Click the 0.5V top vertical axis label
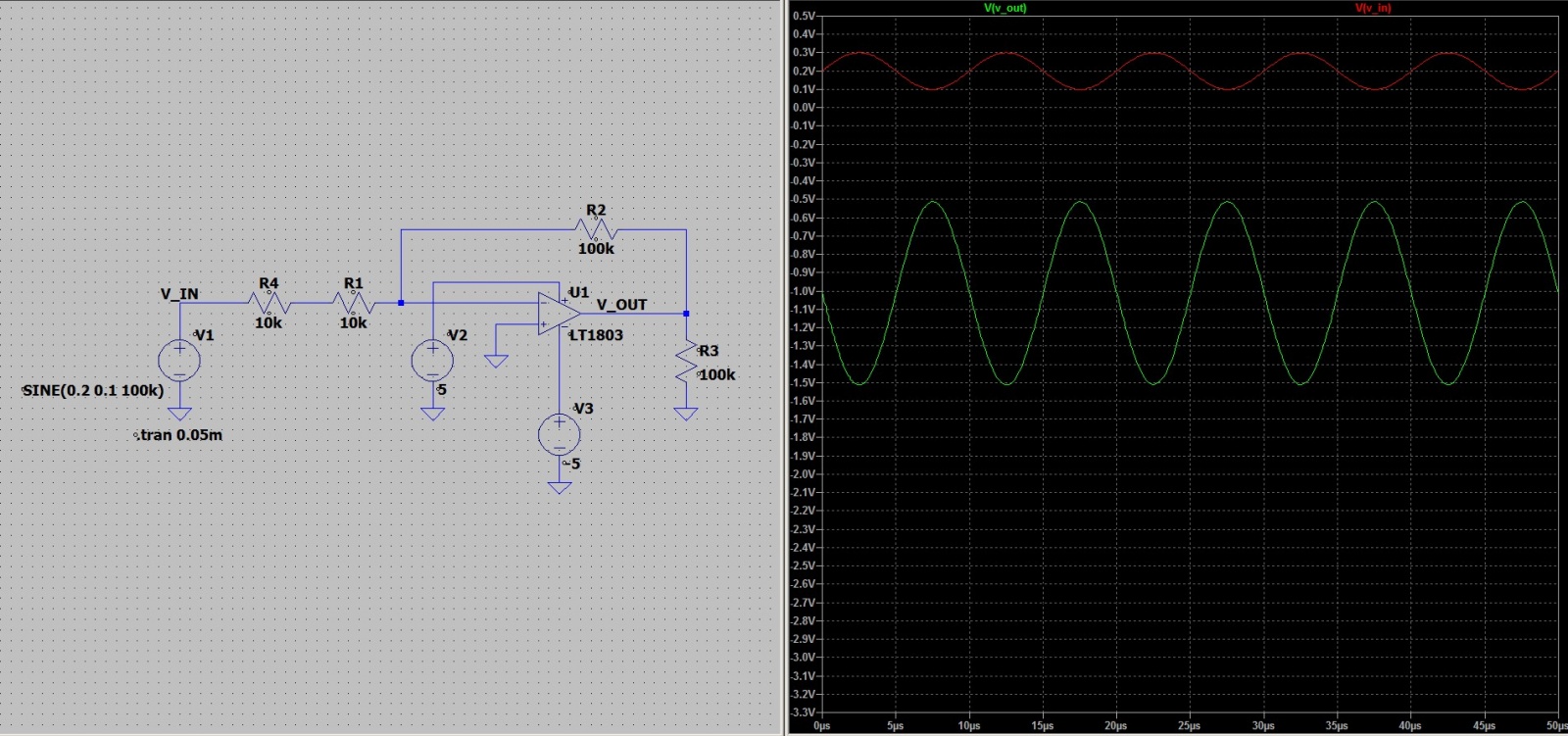Viewport: 1568px width, 736px height. [x=804, y=16]
